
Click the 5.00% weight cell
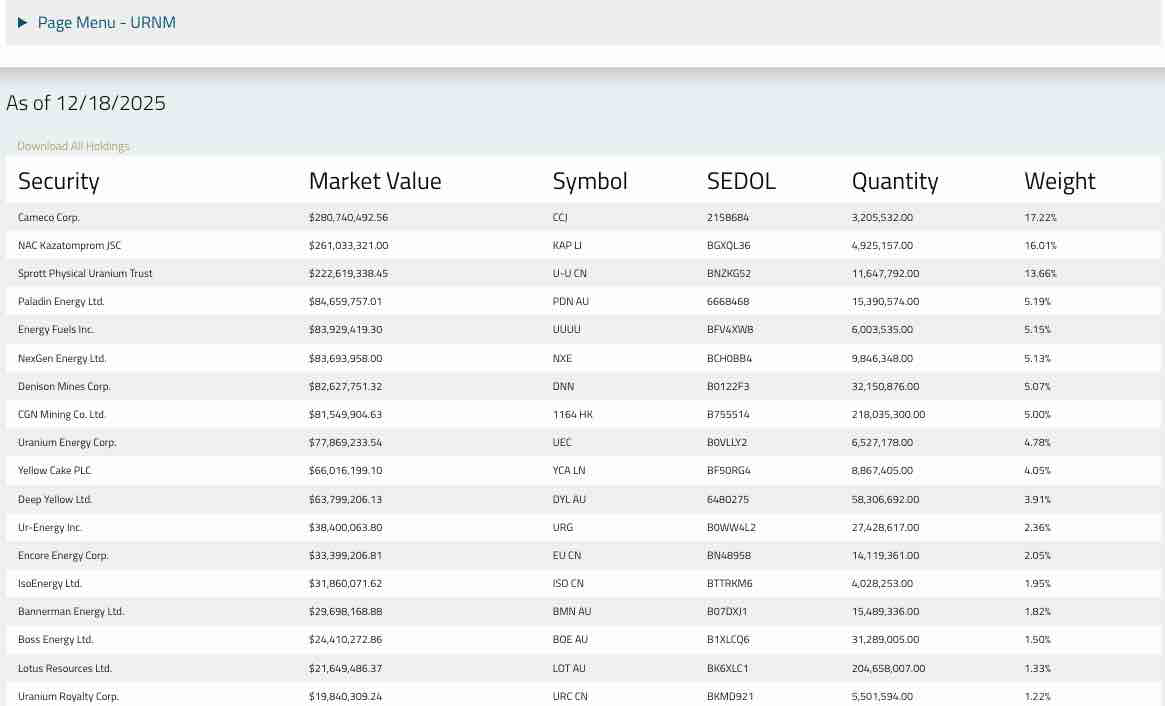(1037, 415)
